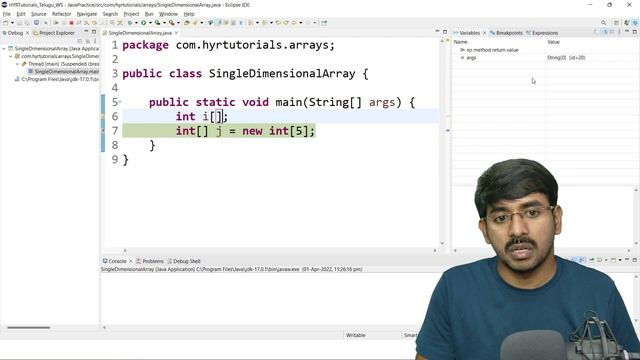
Task: Select the Console tab
Action: pos(115,261)
